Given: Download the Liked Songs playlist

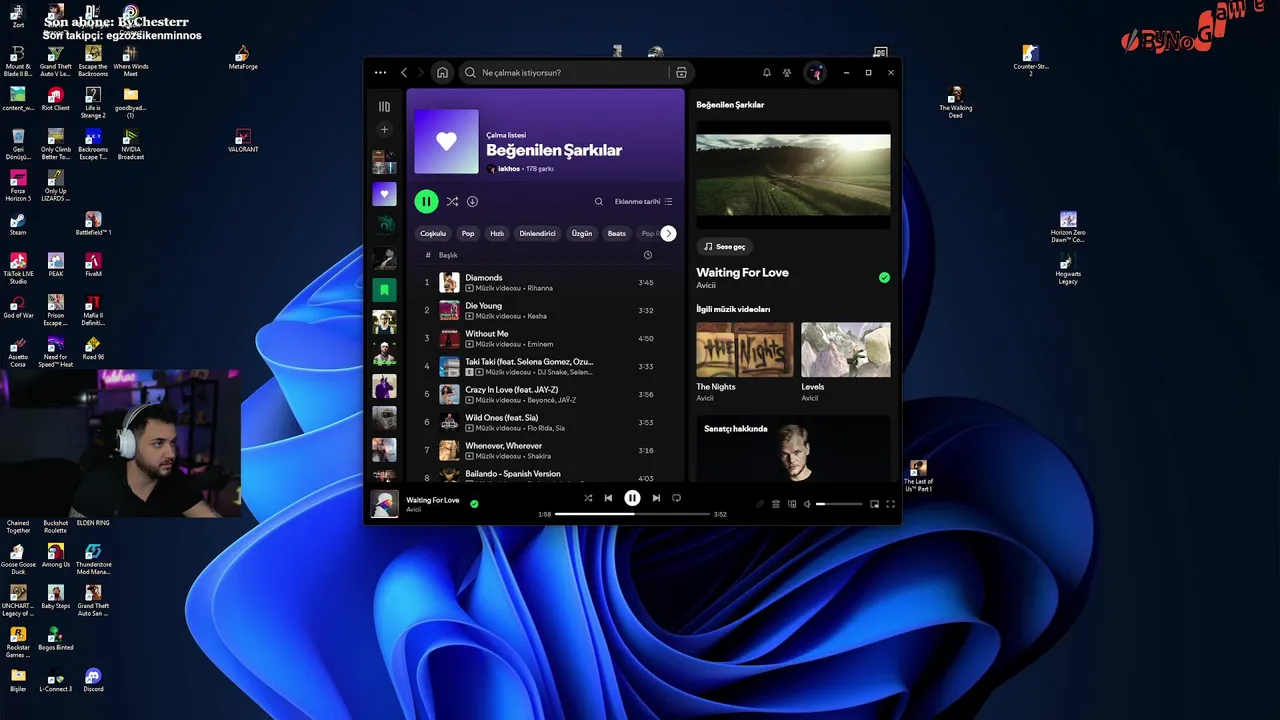Looking at the screenshot, I should click(x=472, y=201).
